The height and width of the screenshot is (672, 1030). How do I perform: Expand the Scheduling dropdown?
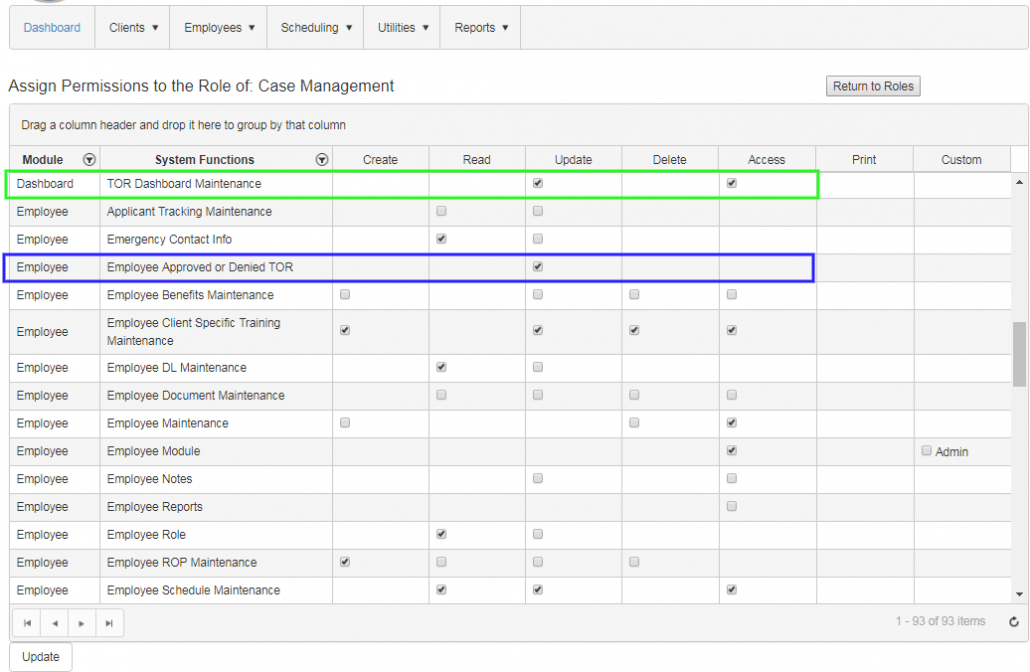click(x=314, y=27)
